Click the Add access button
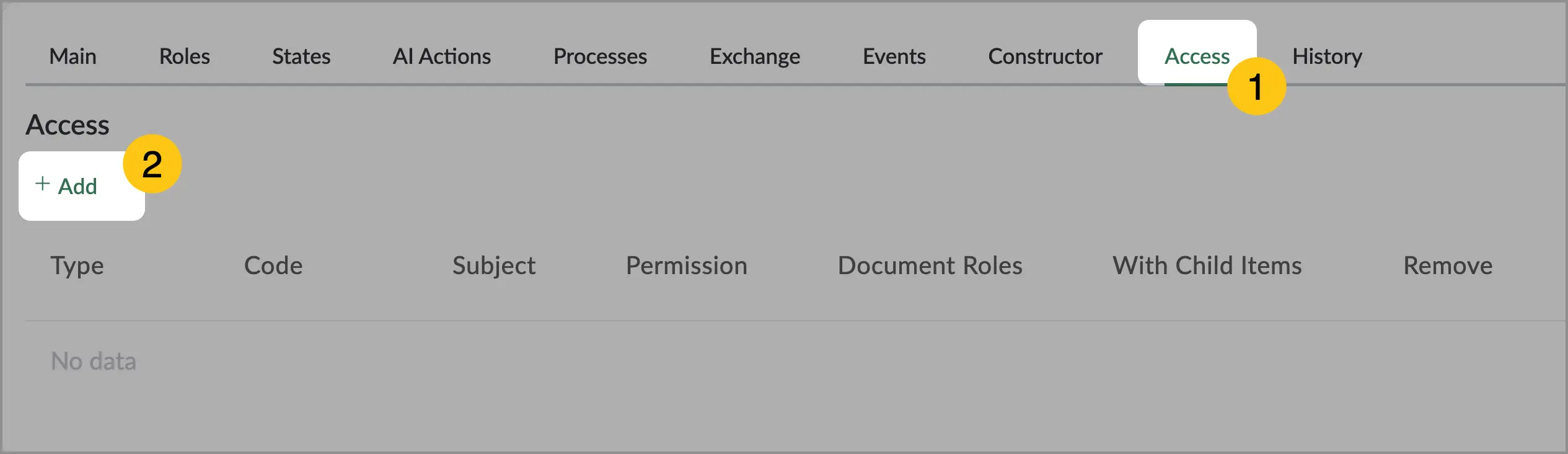 click(82, 186)
